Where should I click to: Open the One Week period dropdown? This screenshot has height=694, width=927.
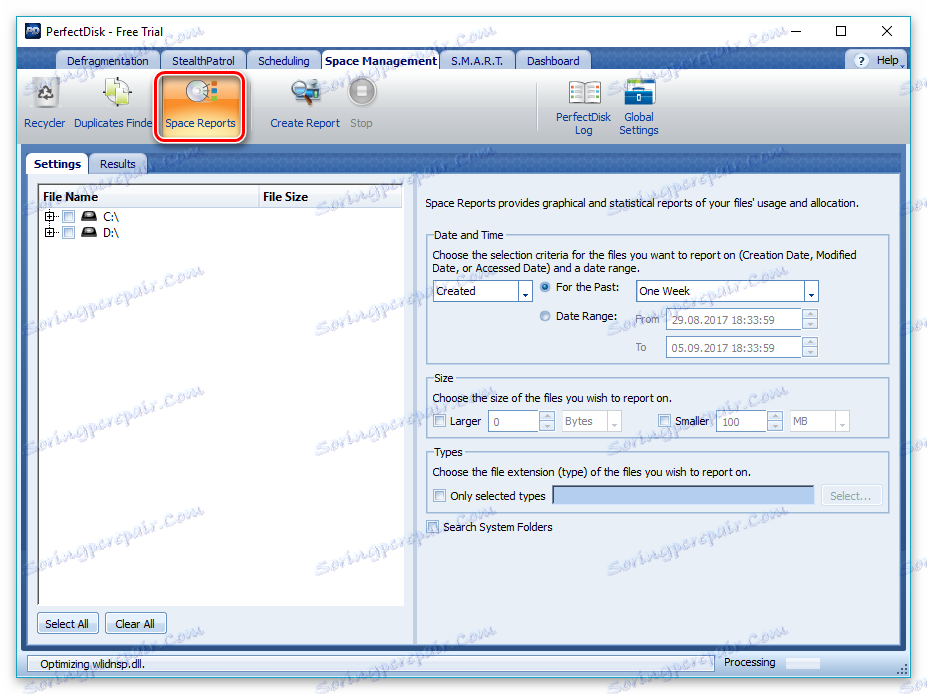coord(811,291)
